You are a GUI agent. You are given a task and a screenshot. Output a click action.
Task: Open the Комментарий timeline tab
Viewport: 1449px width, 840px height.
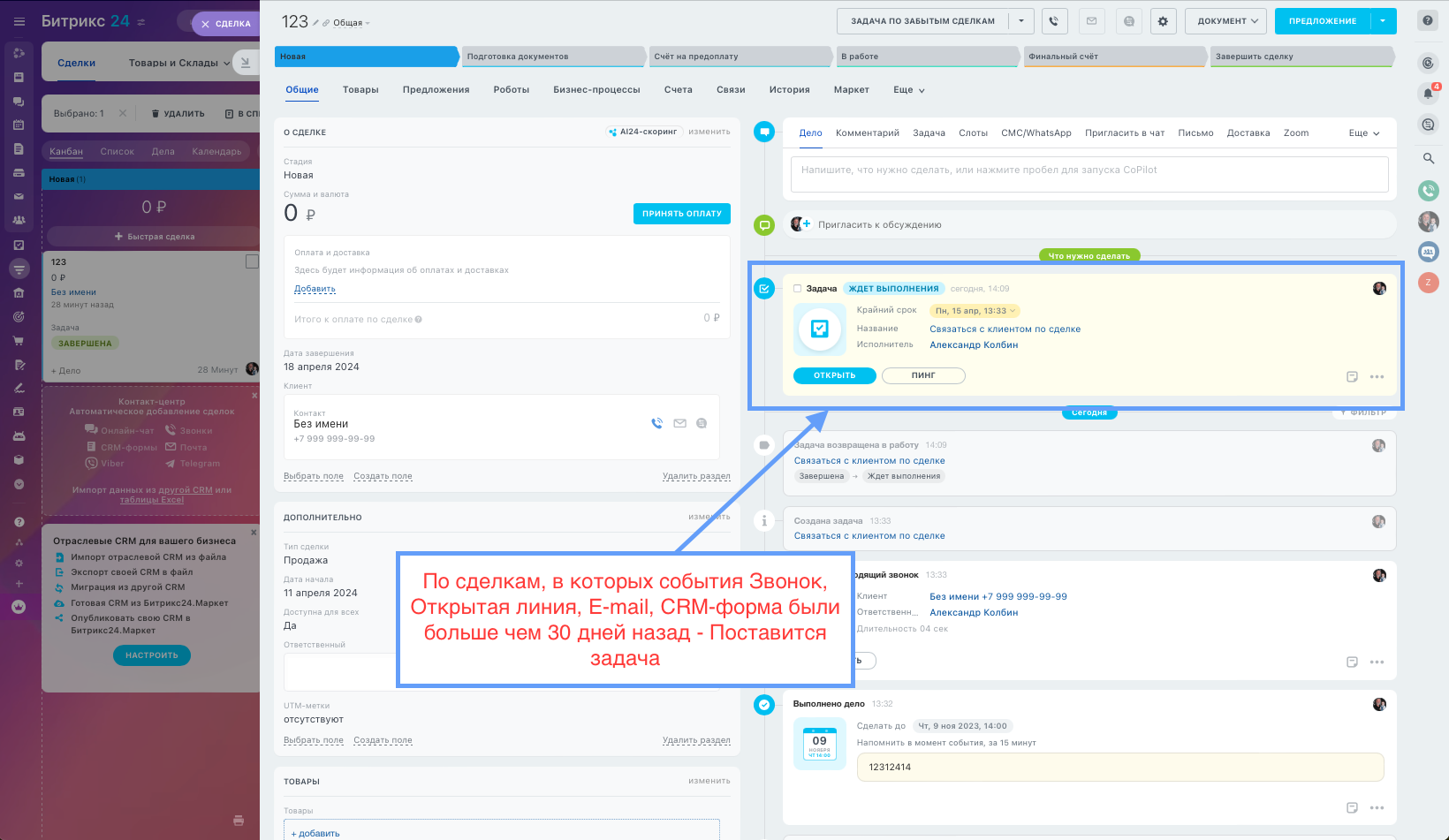(x=867, y=133)
